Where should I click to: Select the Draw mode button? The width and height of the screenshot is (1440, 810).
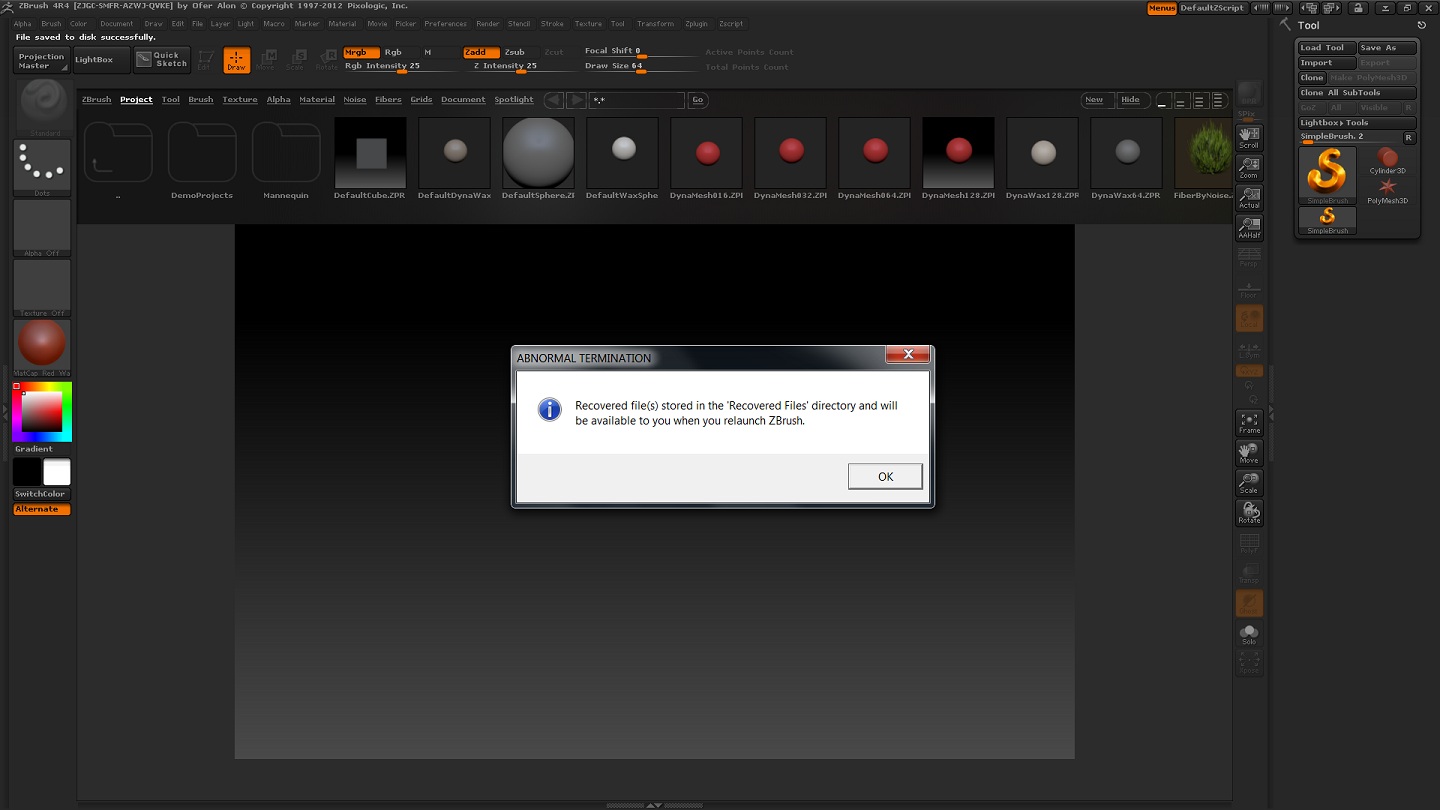[x=237, y=60]
